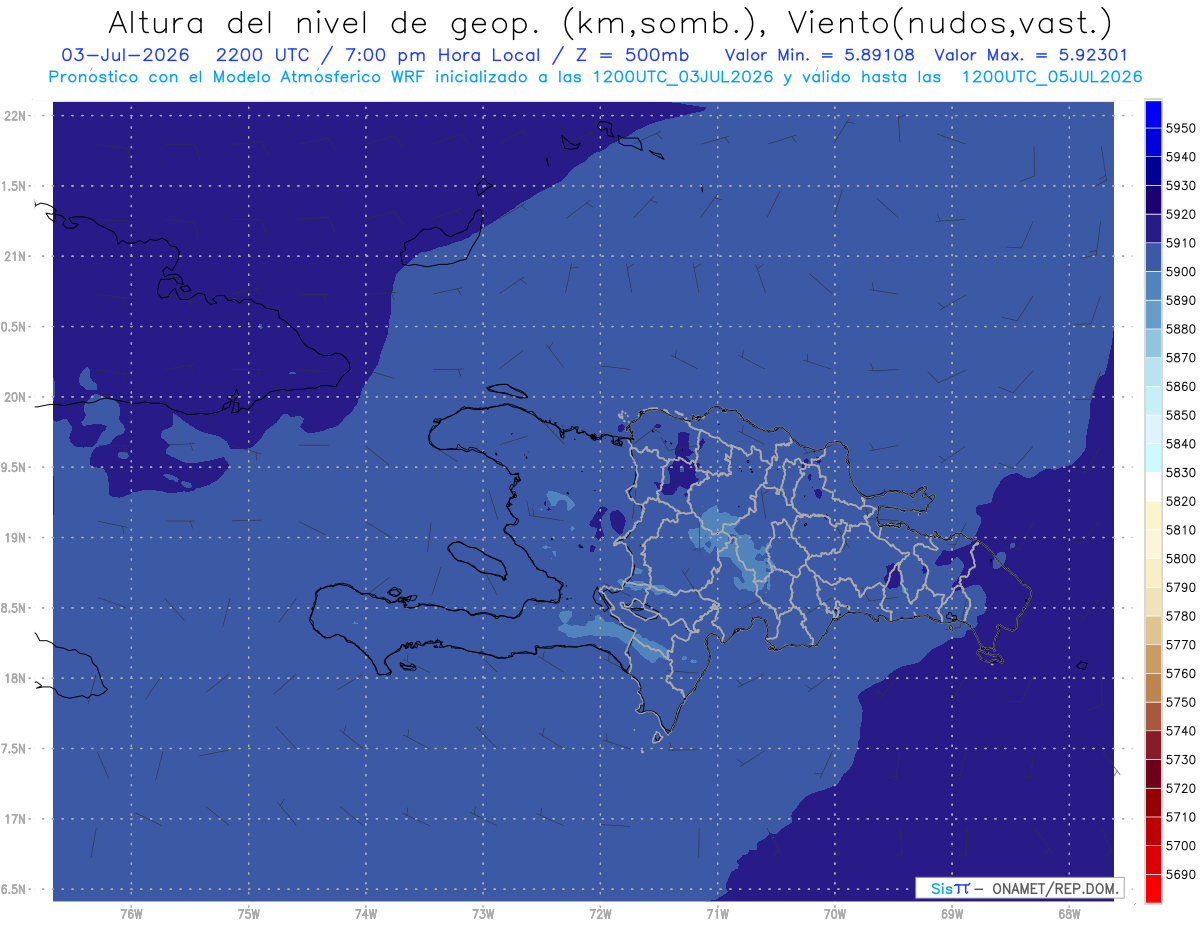Click the '5880' color bar label
This screenshot has width=1200, height=927.
[x=1181, y=329]
